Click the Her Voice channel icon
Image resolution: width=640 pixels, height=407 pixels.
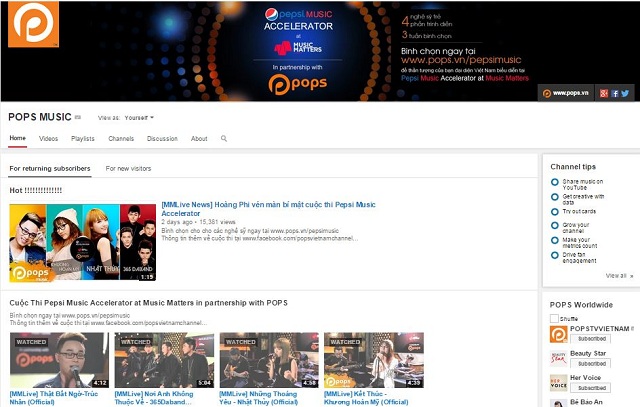click(x=558, y=383)
